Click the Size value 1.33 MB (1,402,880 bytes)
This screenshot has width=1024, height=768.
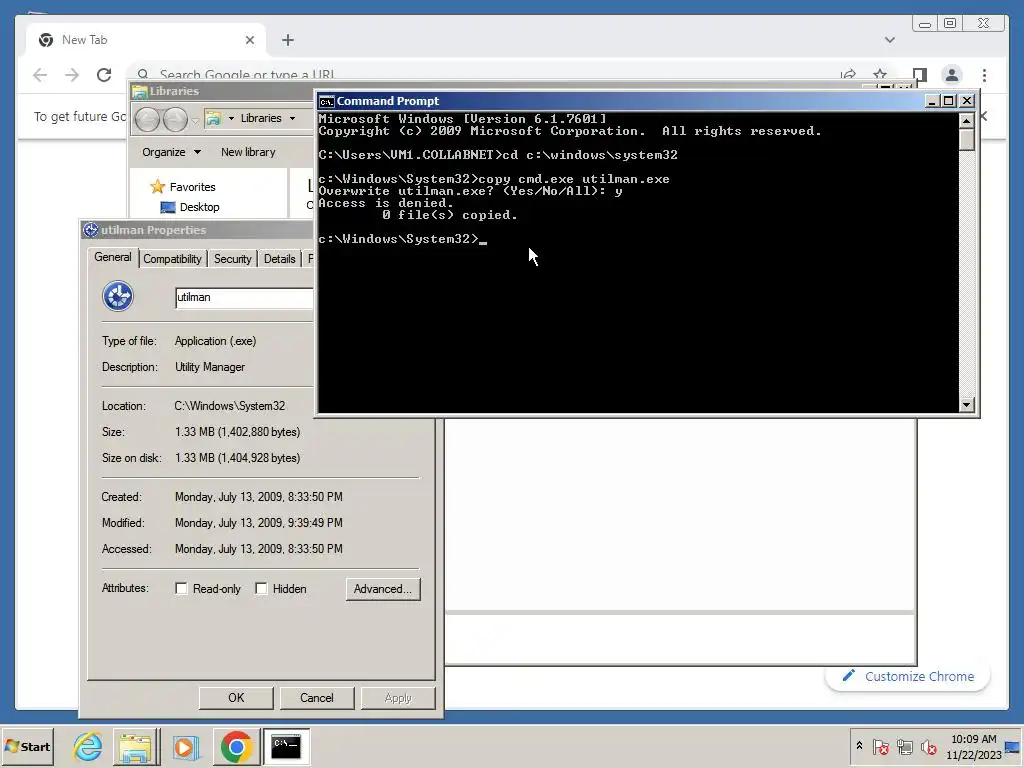[x=237, y=432]
